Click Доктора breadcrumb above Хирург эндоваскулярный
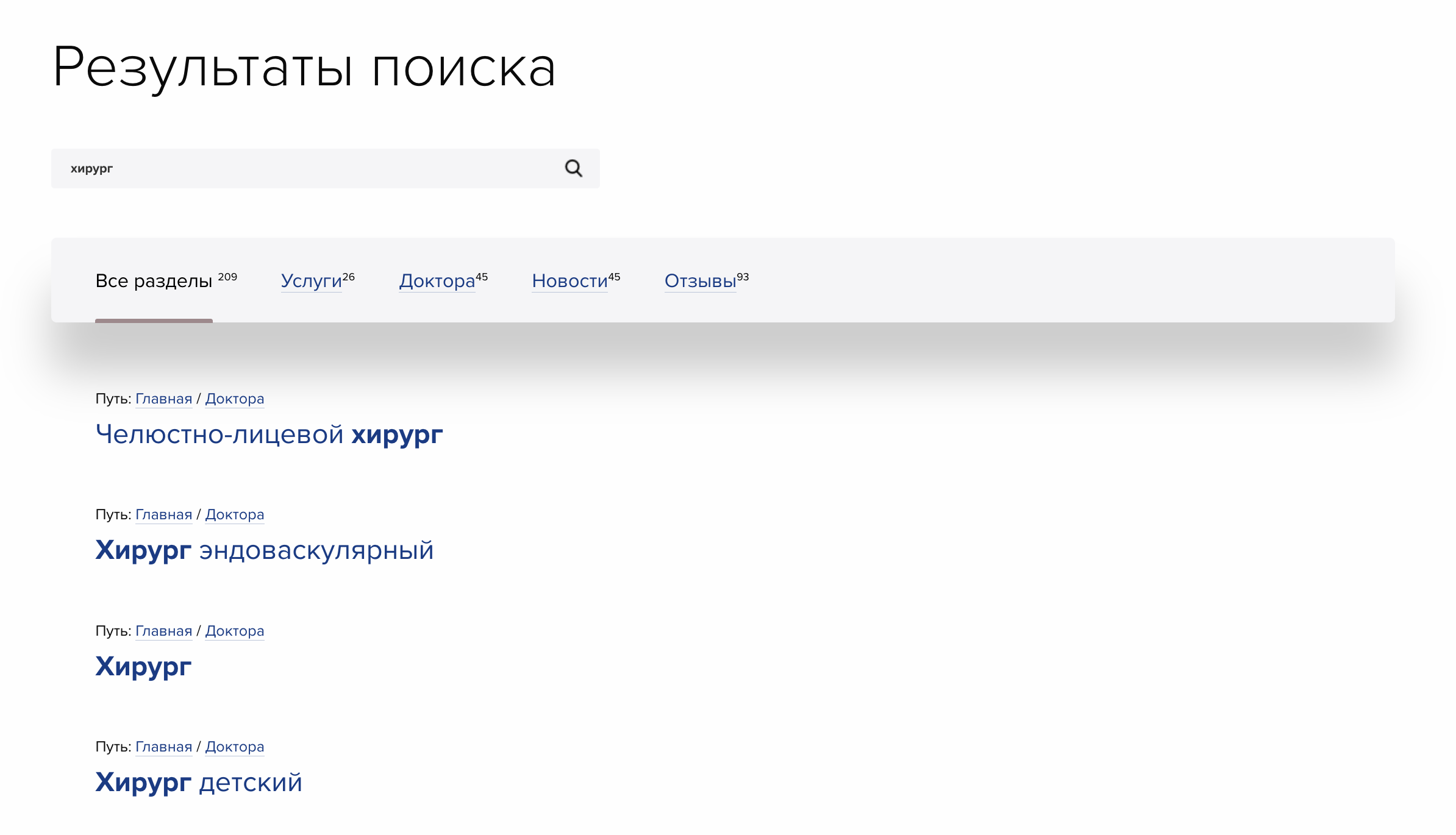The image size is (1456, 835). (x=235, y=514)
